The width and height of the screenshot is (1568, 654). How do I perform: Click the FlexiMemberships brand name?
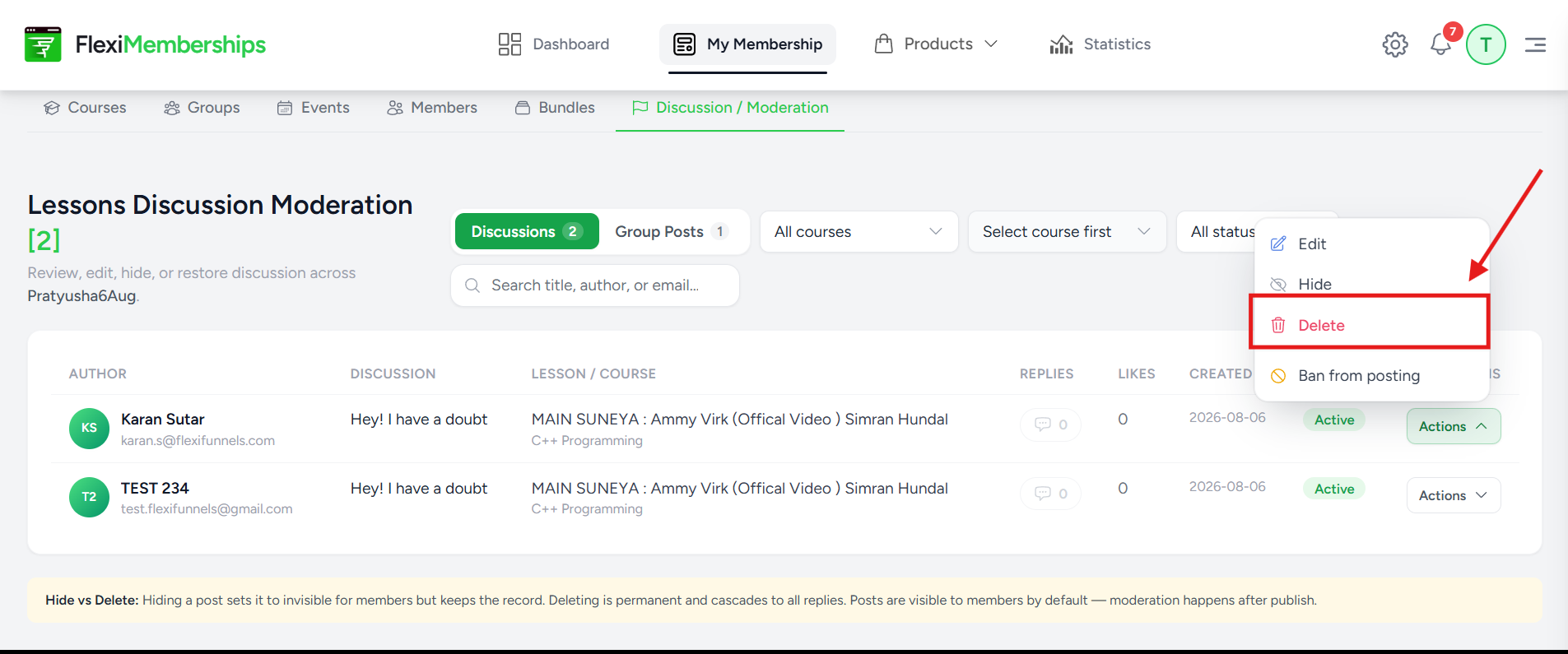tap(170, 44)
